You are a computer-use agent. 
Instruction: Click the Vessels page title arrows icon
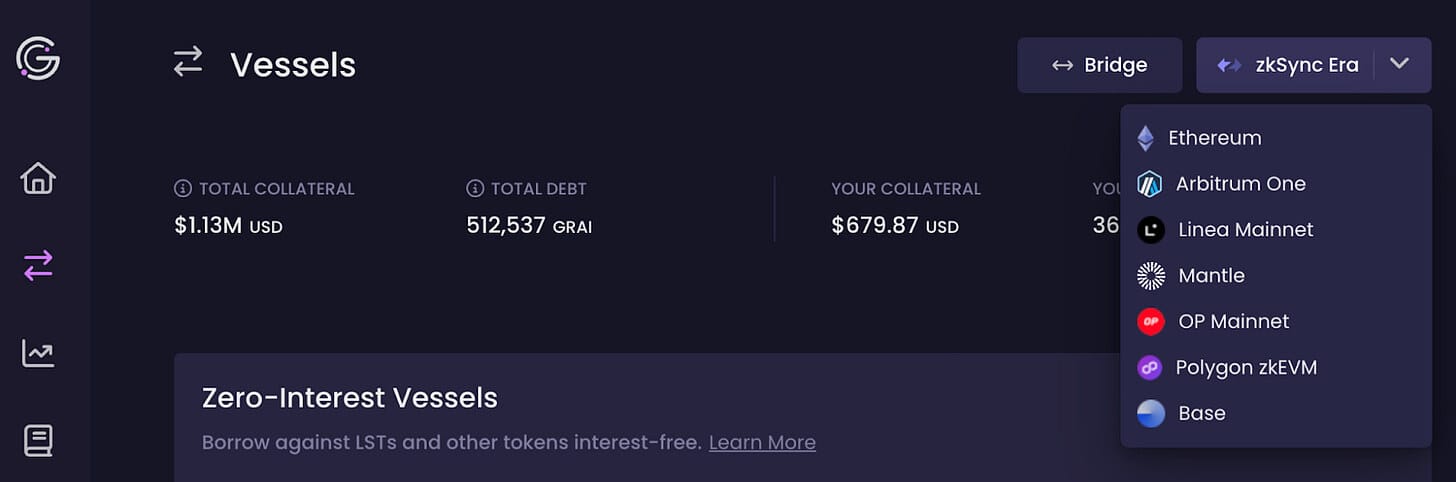click(x=188, y=63)
